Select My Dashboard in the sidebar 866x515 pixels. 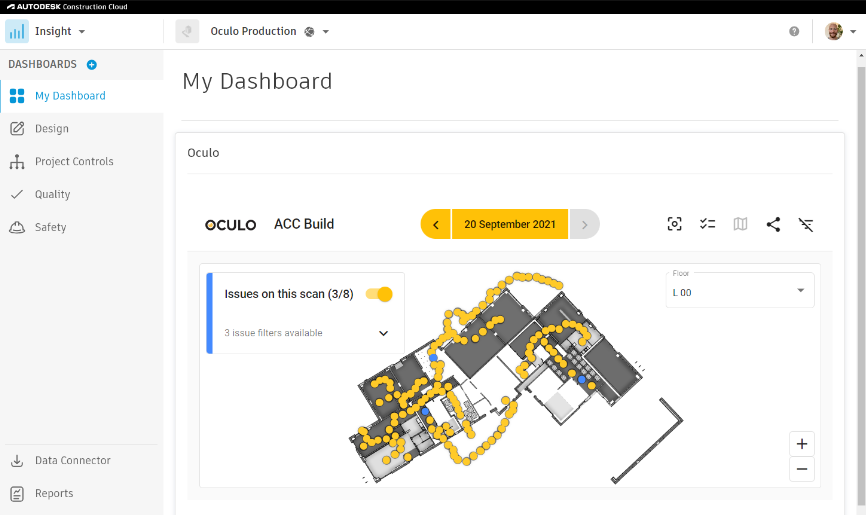pos(82,96)
